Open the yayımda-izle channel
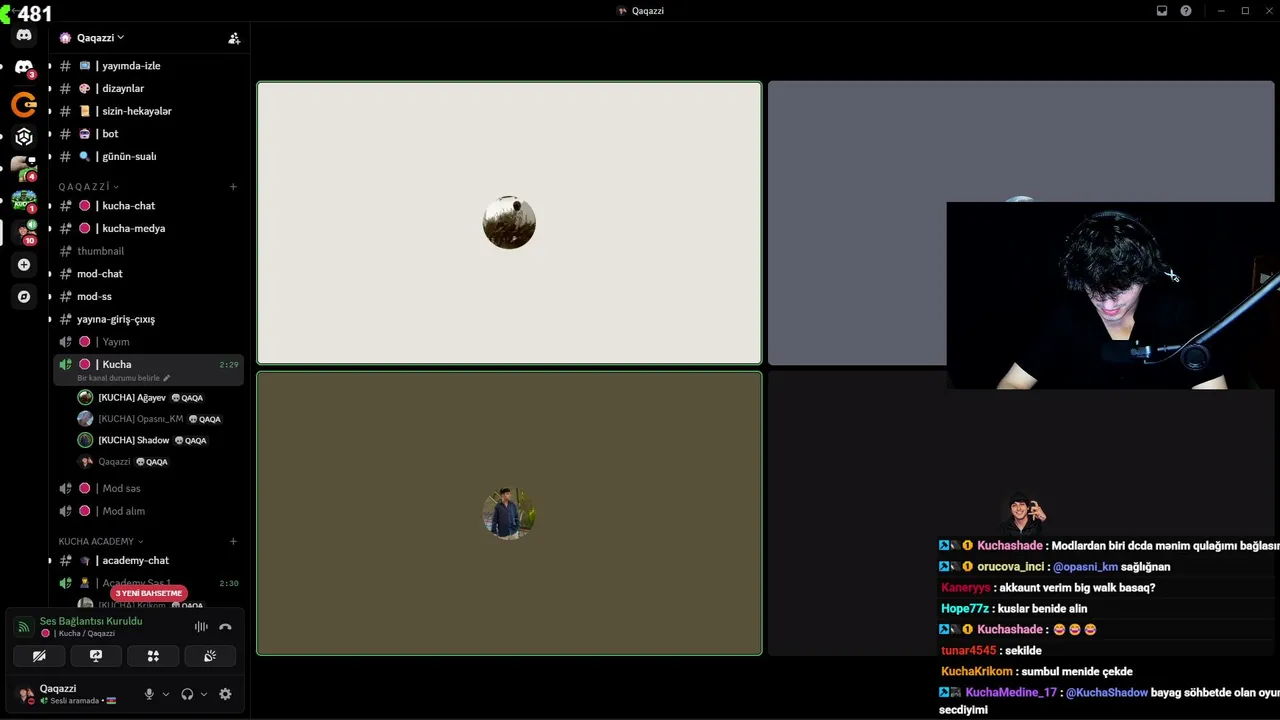 click(x=148, y=66)
